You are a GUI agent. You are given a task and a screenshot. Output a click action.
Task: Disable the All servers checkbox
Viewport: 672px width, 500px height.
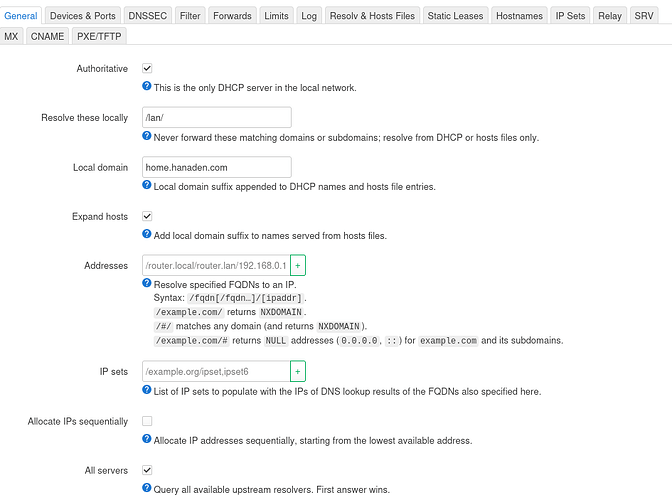(x=147, y=470)
